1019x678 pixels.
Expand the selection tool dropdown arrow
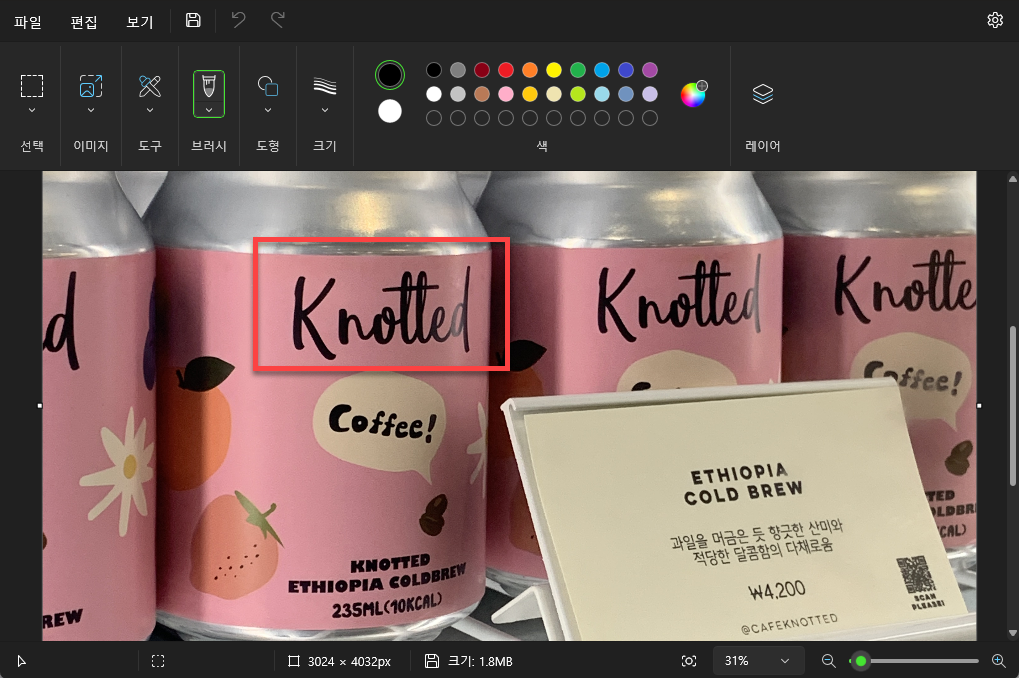tap(32, 111)
